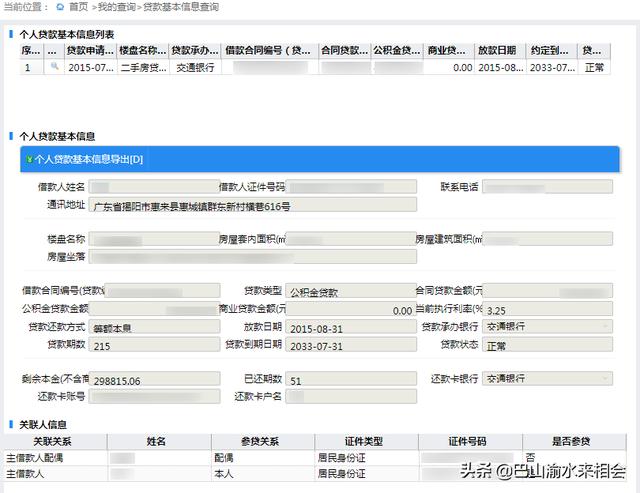The width and height of the screenshot is (640, 493).
Task: Click the 借款合同编号 column header
Action: click(270, 51)
